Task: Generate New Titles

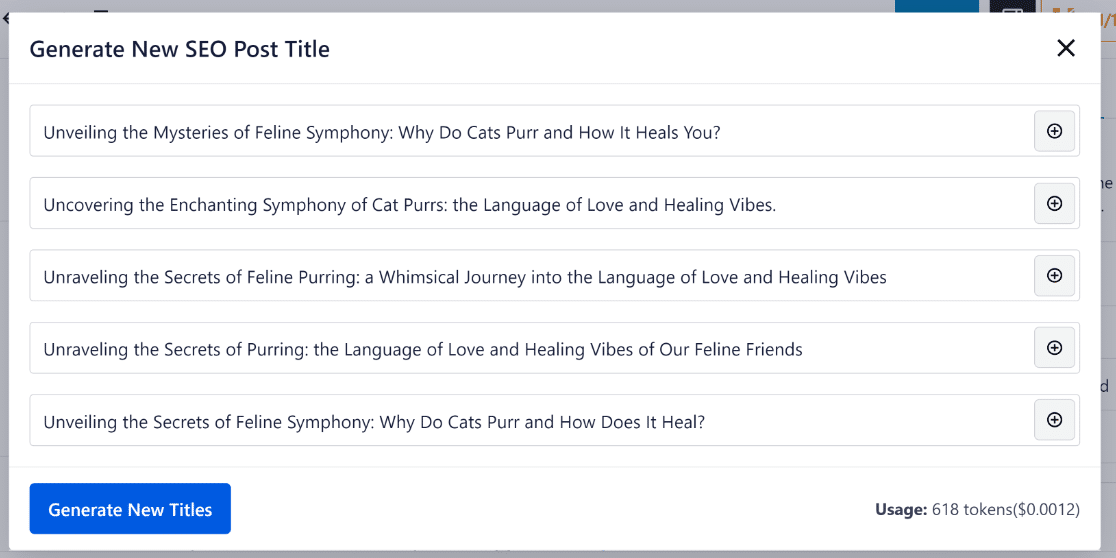Action: pos(130,509)
